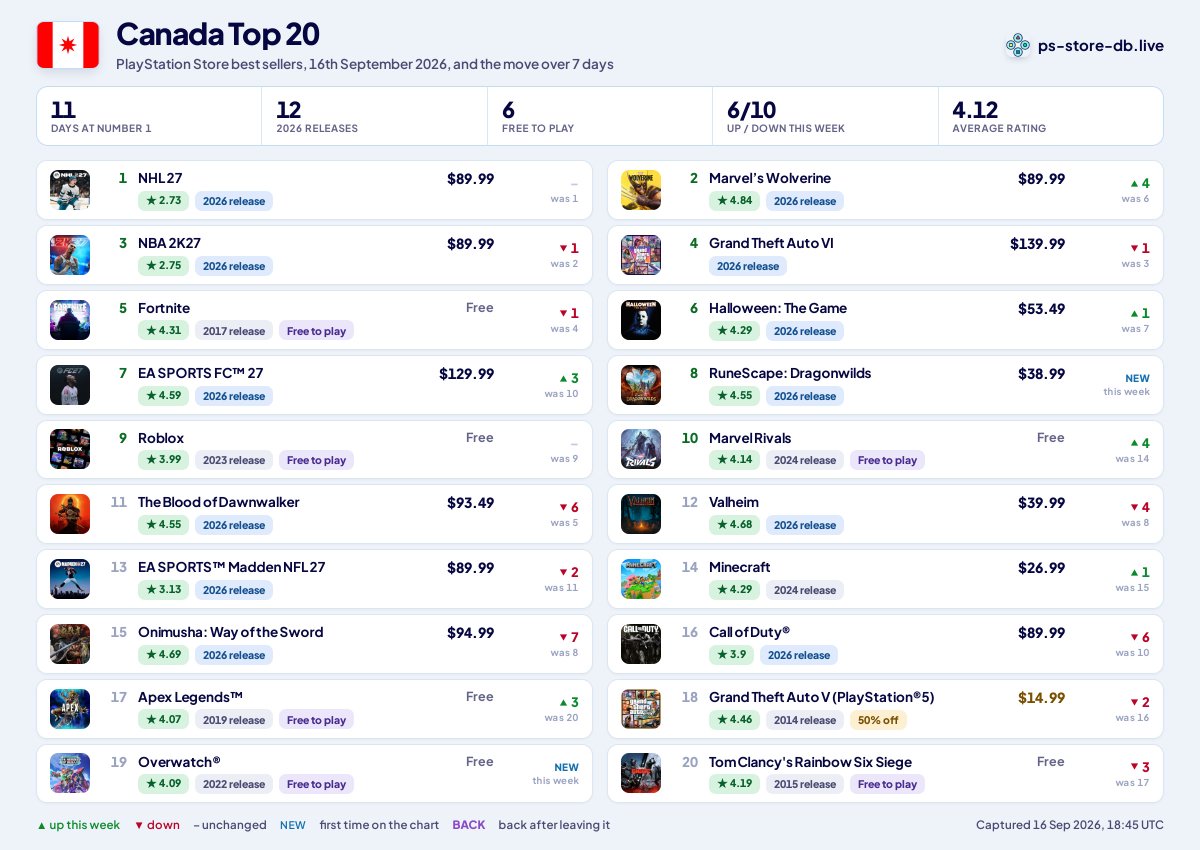Open the NHL 27 cover thumbnail

click(x=70, y=190)
